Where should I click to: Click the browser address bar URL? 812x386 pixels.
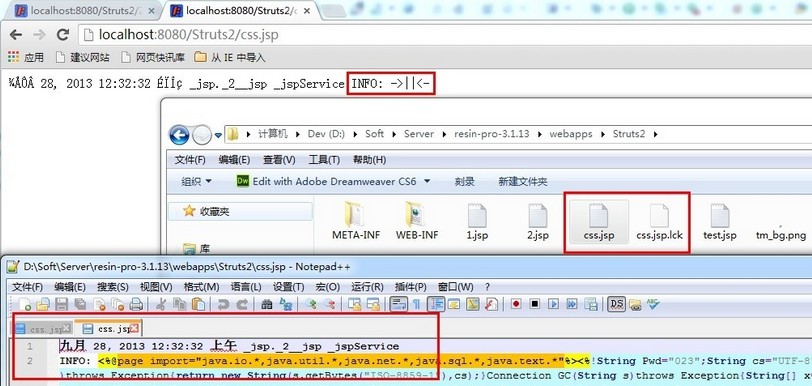tap(188, 35)
